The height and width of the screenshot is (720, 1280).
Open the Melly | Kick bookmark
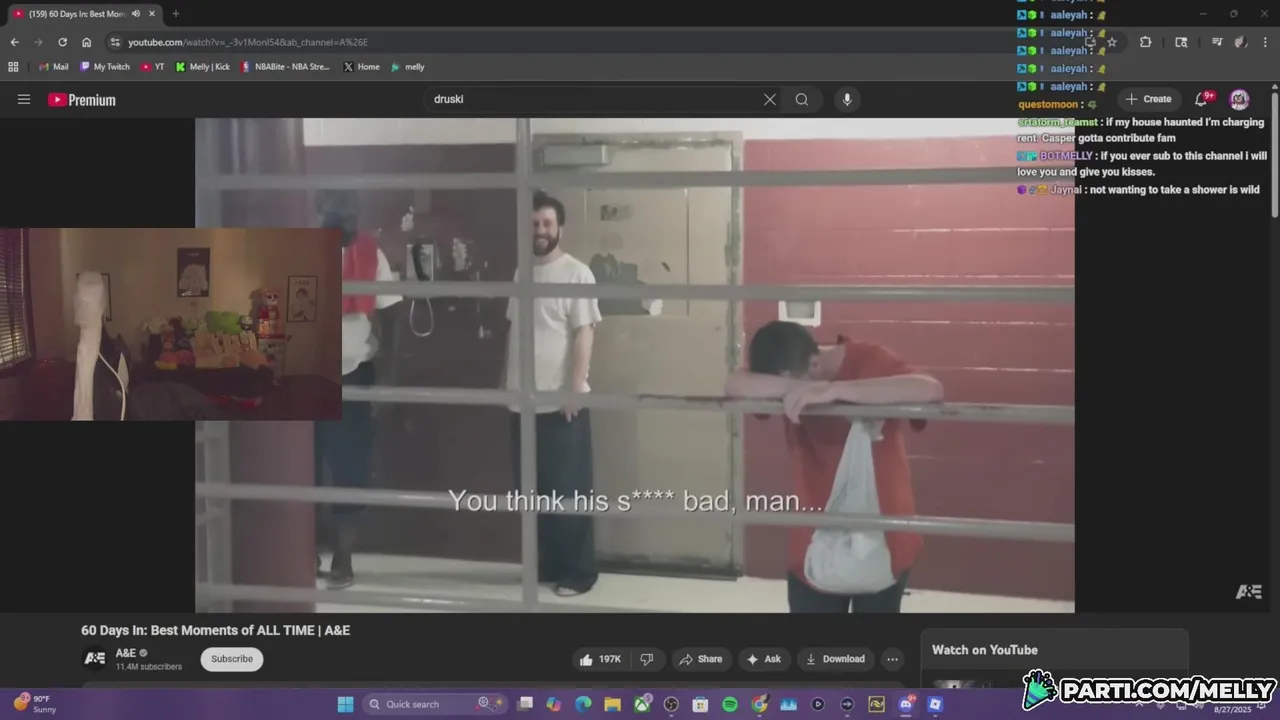(x=202, y=67)
